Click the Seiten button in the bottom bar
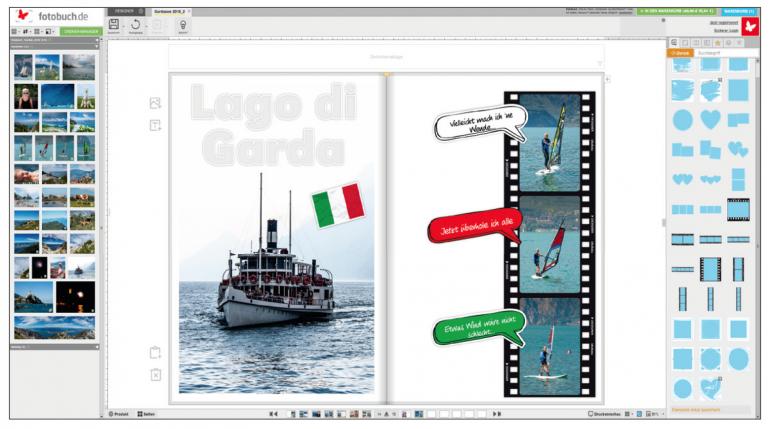The image size is (770, 429). coord(146,414)
